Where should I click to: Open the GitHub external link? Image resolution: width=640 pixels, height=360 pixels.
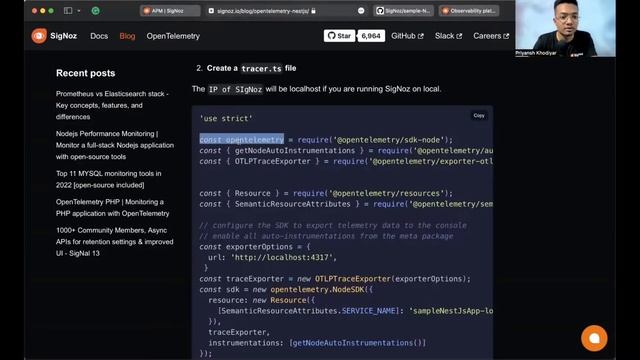click(x=407, y=36)
